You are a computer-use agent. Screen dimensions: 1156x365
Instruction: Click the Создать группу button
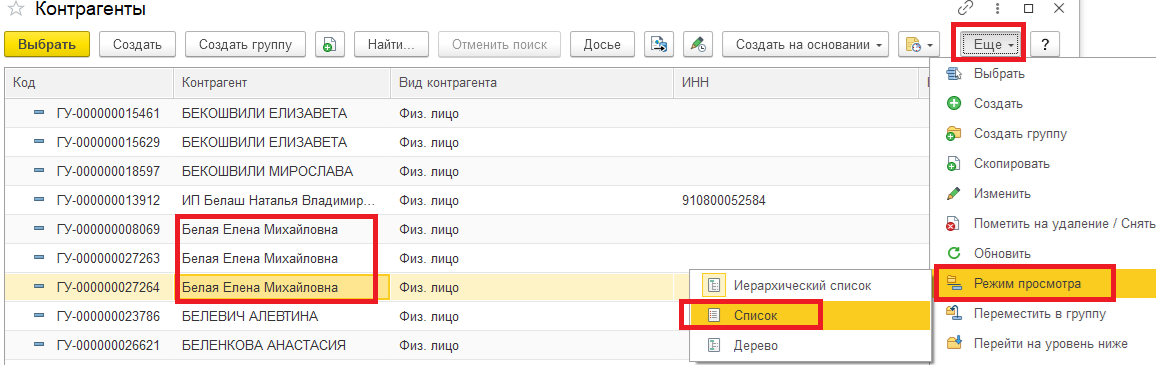(246, 44)
